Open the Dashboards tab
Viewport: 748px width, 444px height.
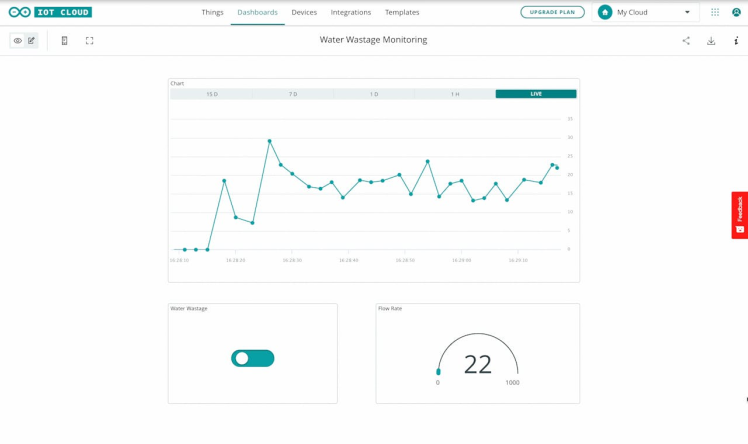[258, 12]
